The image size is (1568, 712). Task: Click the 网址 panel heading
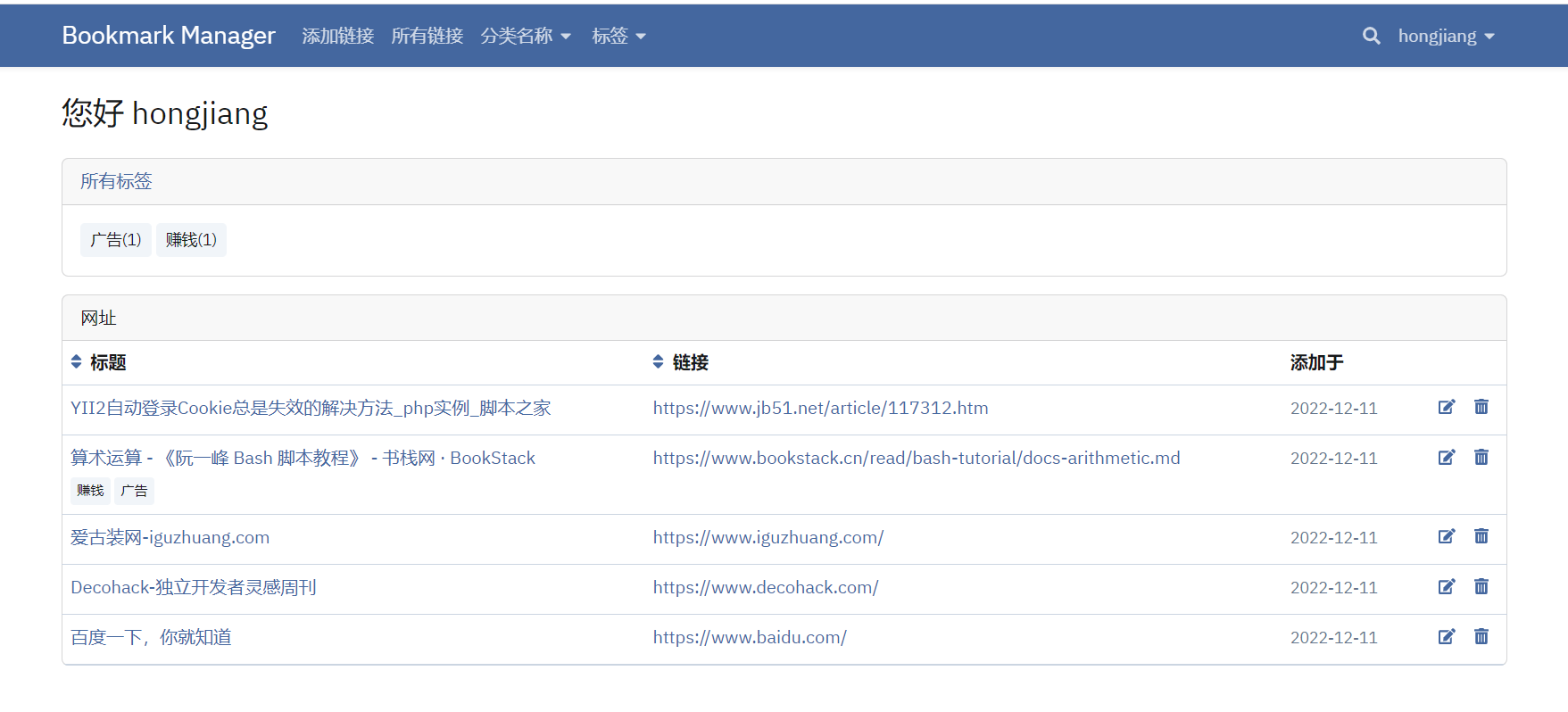[x=98, y=318]
